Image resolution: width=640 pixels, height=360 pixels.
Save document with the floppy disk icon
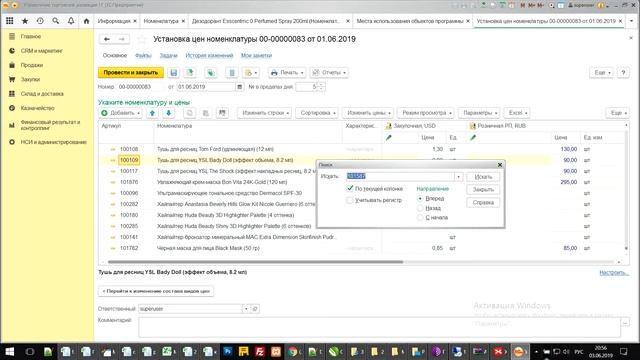[x=173, y=73]
